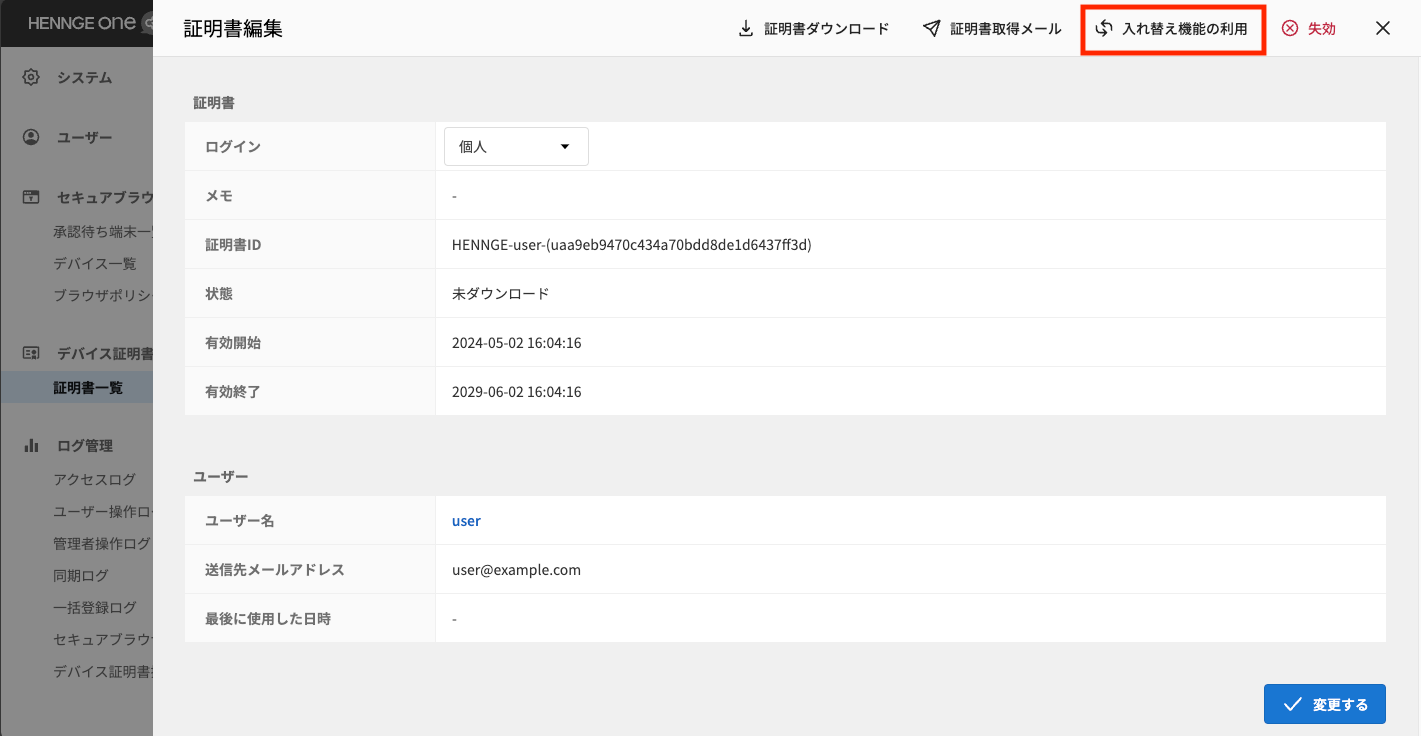Click the checkmark icon on 変更する button

point(1292,704)
